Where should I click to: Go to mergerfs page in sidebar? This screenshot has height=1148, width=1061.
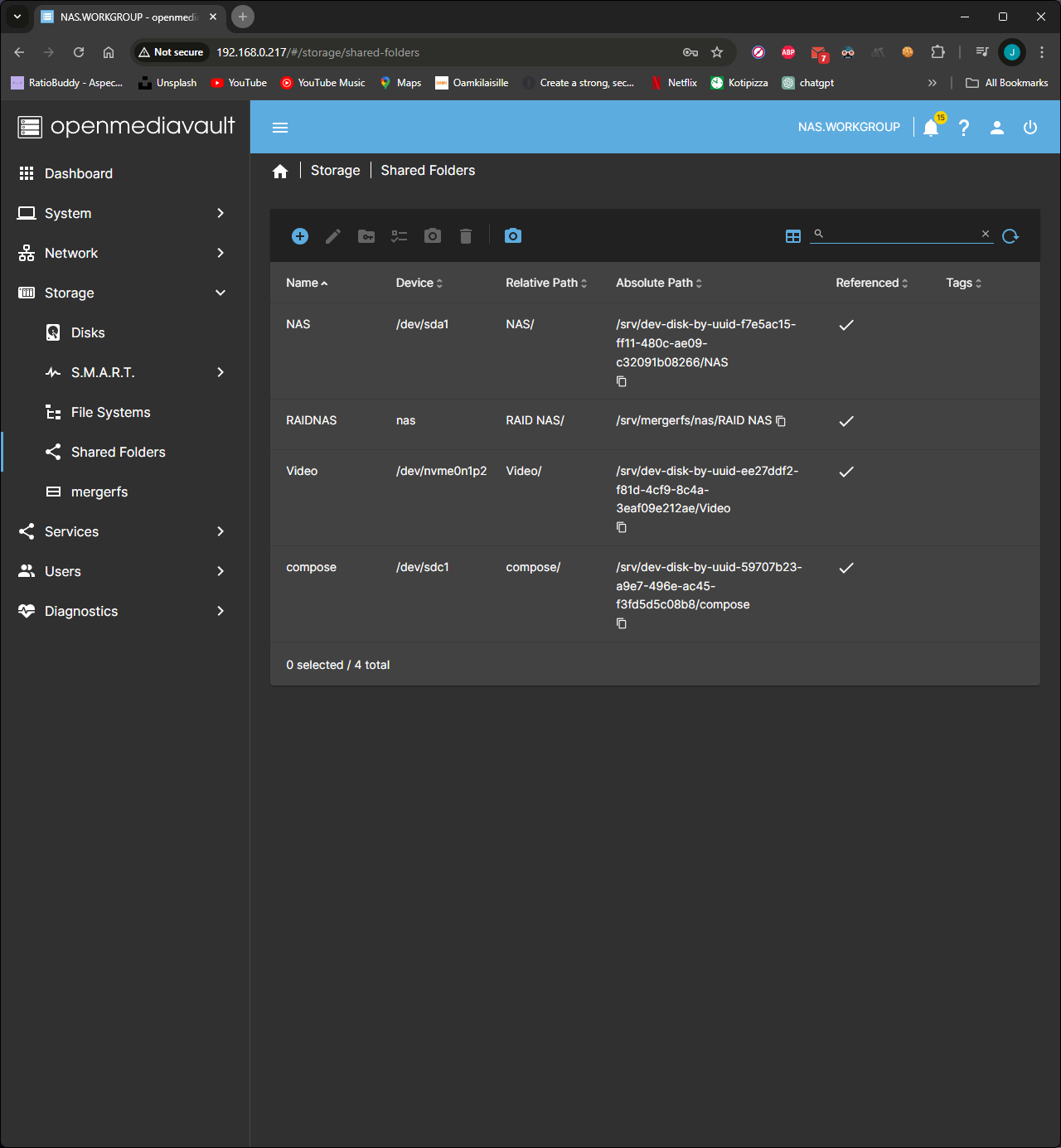pos(99,492)
